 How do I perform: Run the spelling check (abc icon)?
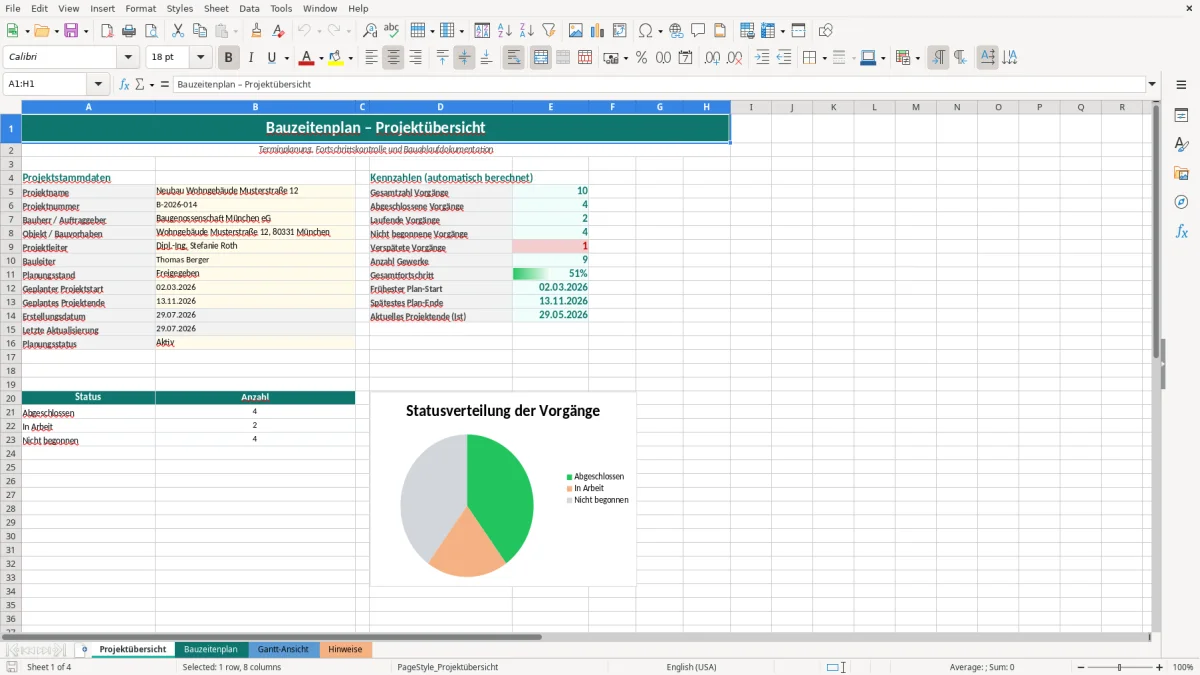click(392, 31)
